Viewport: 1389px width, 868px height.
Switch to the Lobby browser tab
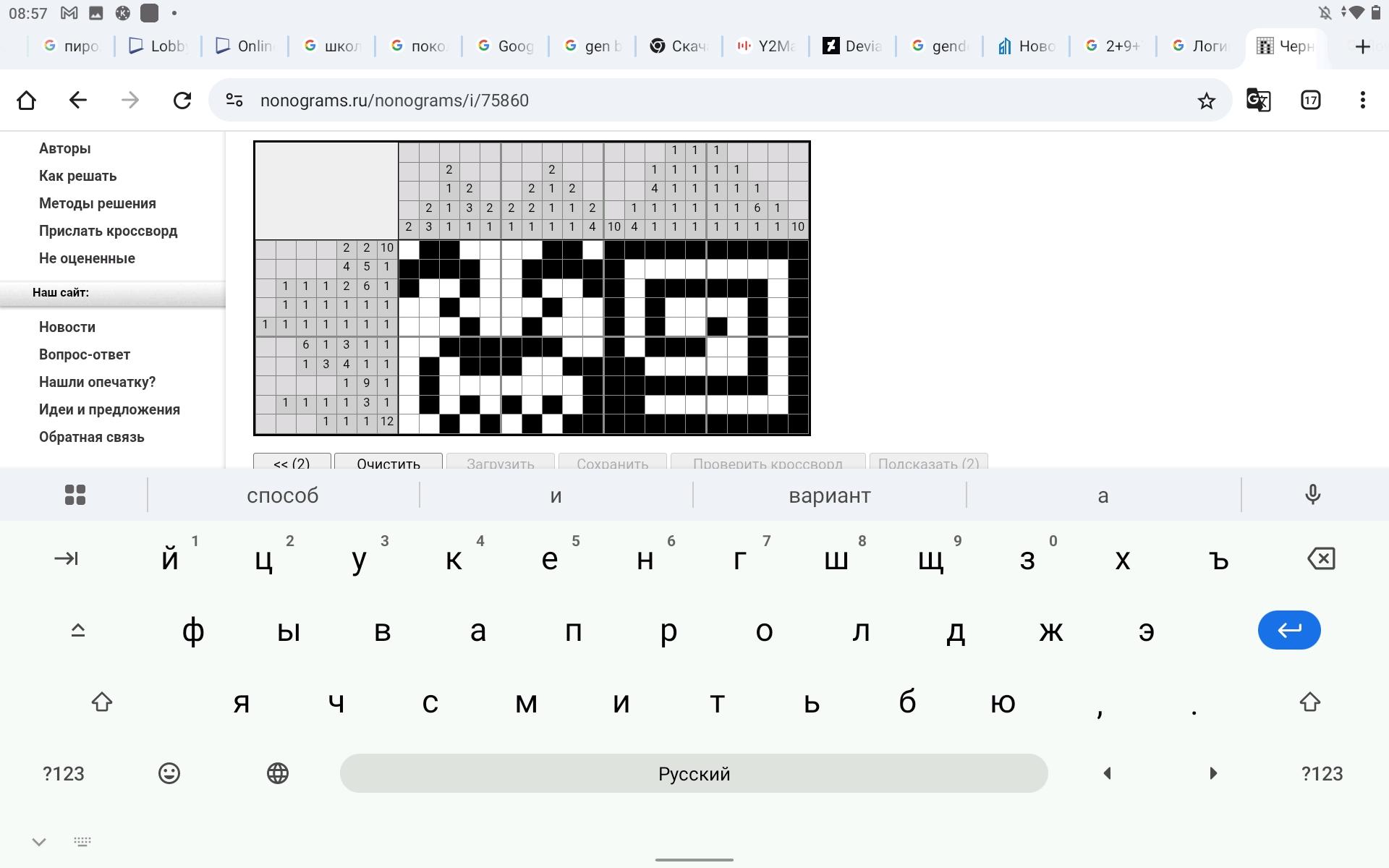tap(158, 46)
